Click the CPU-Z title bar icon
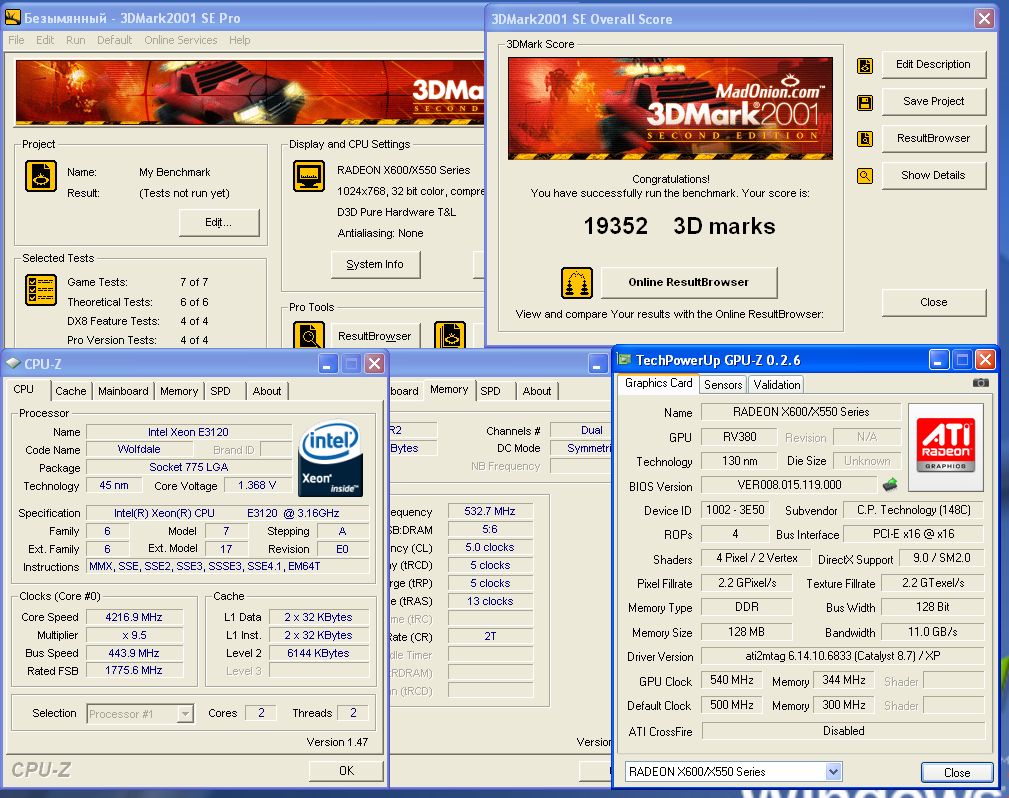 click(x=13, y=364)
